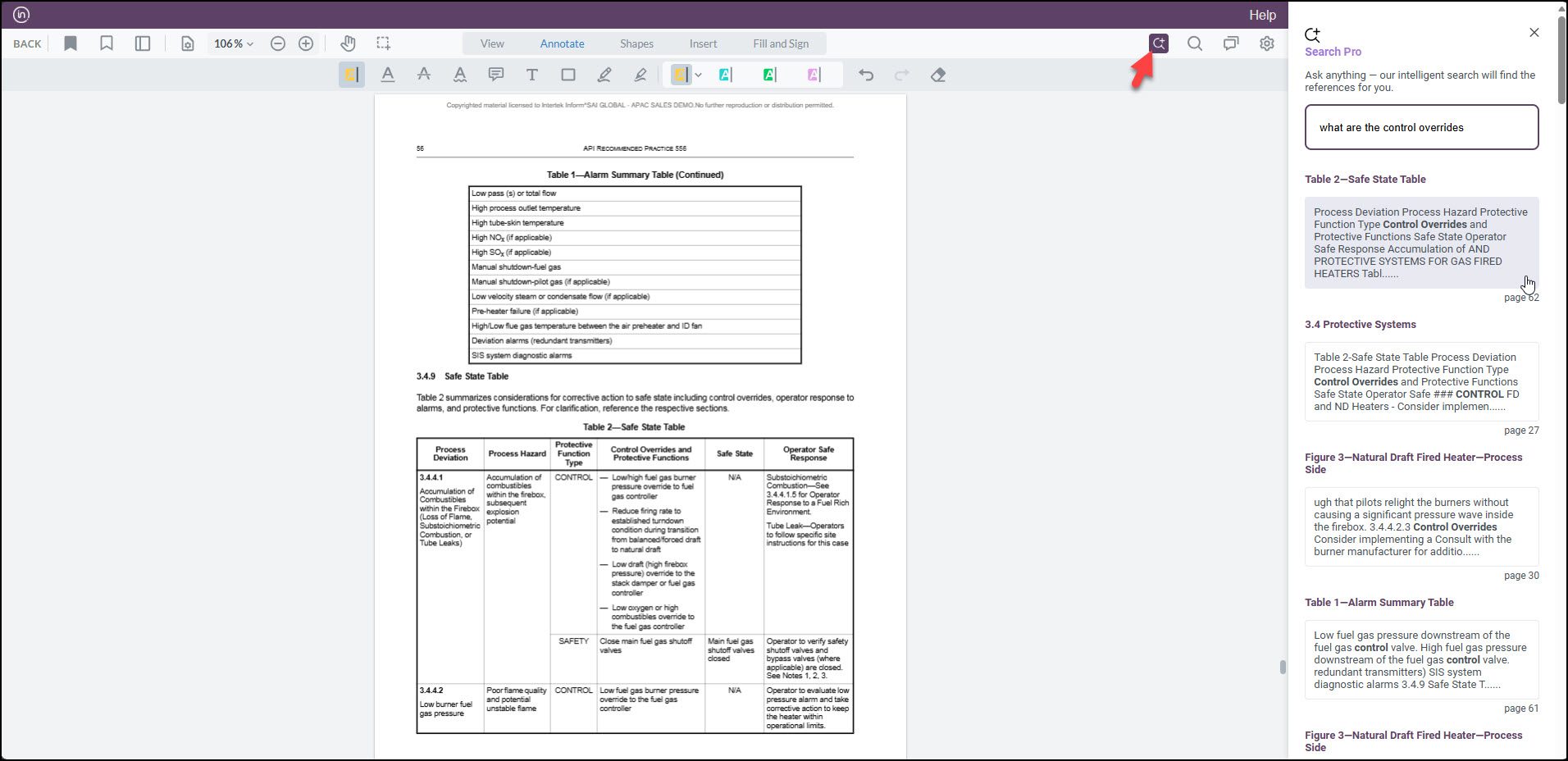Image resolution: width=1568 pixels, height=761 pixels.
Task: Expand the yellow highlight style dropdown arrow
Action: point(699,75)
